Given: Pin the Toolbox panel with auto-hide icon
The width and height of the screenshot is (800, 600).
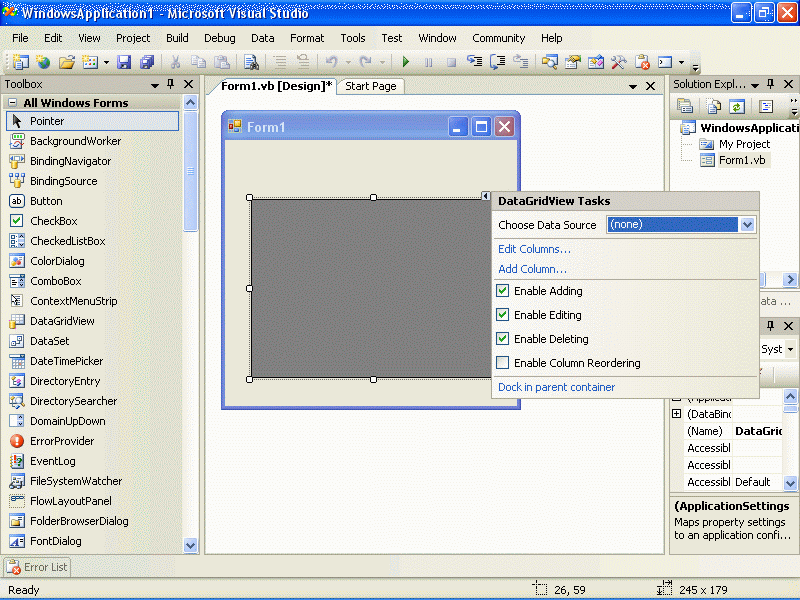Looking at the screenshot, I should [170, 84].
